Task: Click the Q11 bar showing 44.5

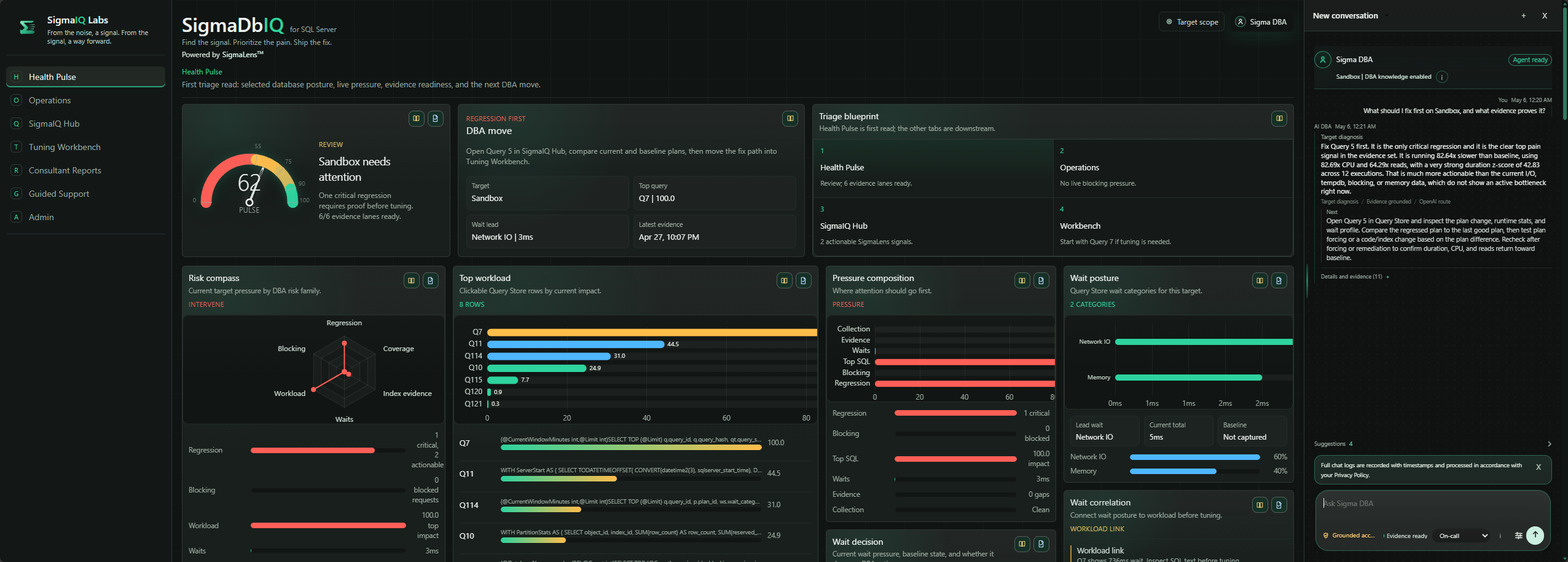Action: click(x=576, y=344)
